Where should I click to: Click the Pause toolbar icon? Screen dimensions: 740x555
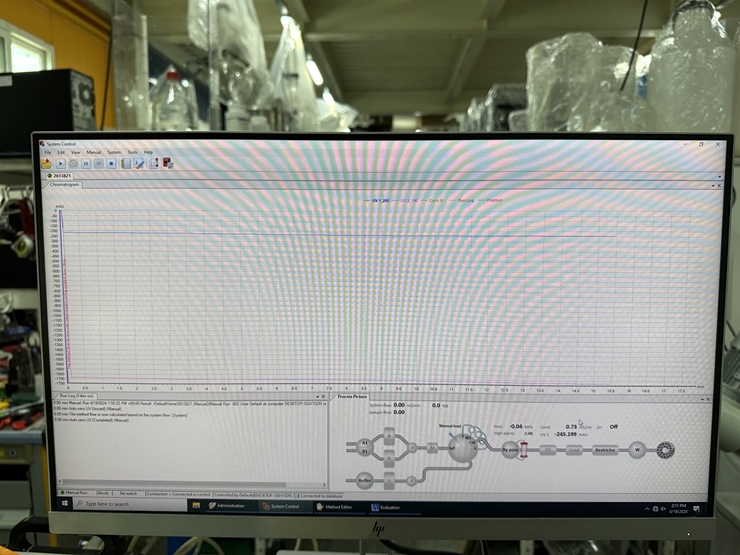86,163
